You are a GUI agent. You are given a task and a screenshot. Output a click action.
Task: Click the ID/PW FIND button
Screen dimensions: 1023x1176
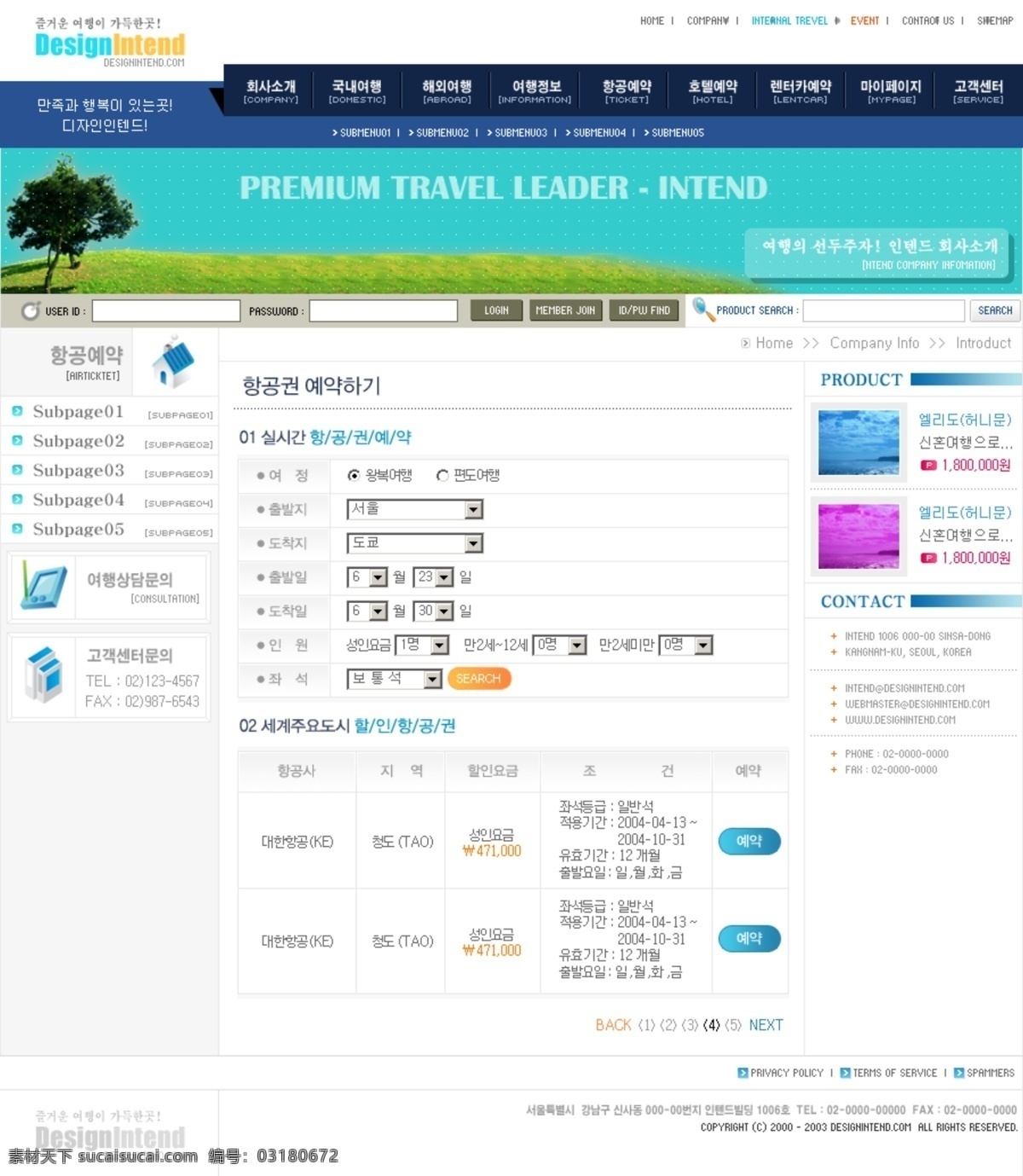coord(644,310)
